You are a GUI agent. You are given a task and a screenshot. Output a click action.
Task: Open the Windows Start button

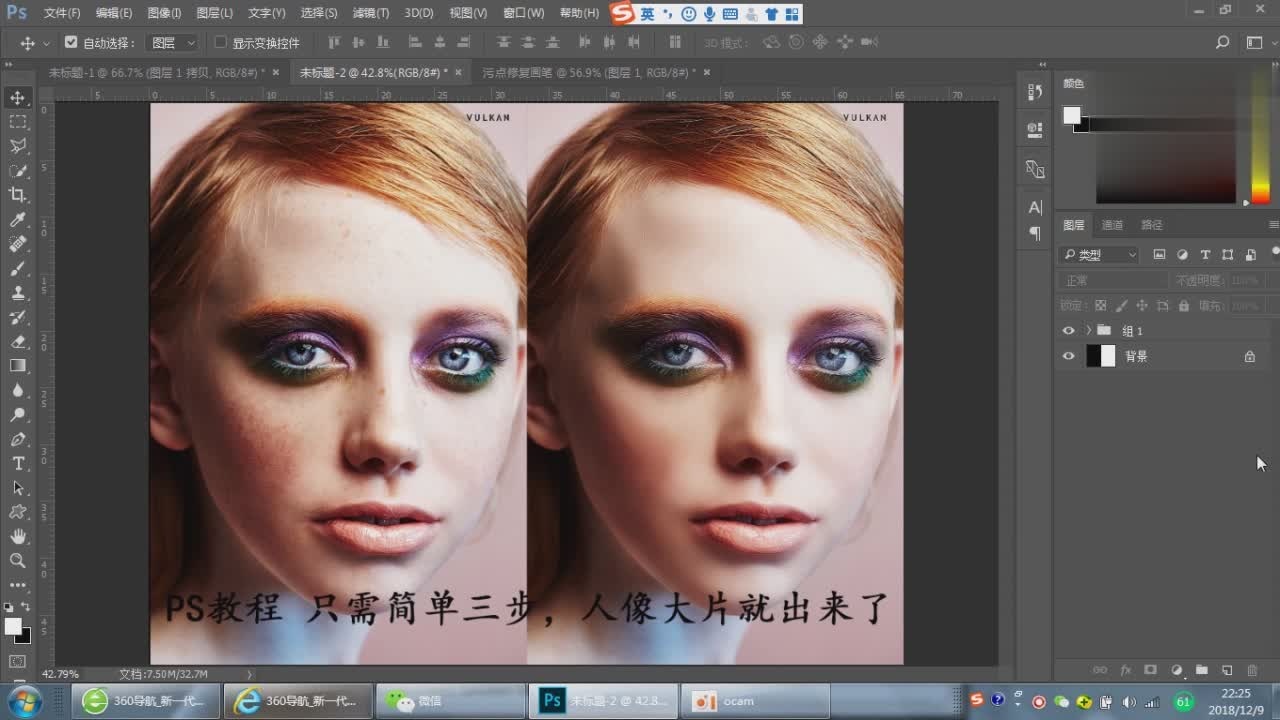pyautogui.click(x=24, y=700)
